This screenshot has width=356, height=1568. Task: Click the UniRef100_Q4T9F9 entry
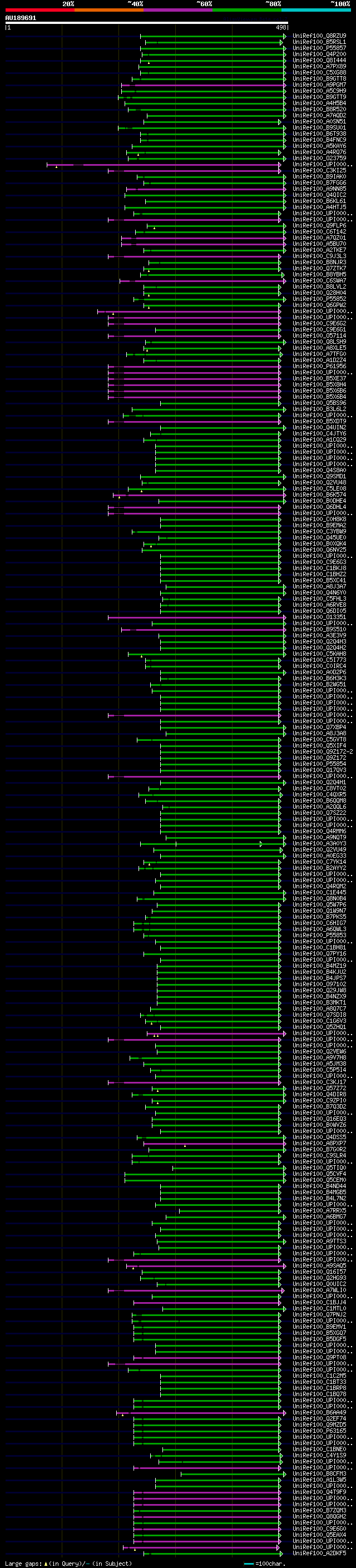pos(319,1492)
